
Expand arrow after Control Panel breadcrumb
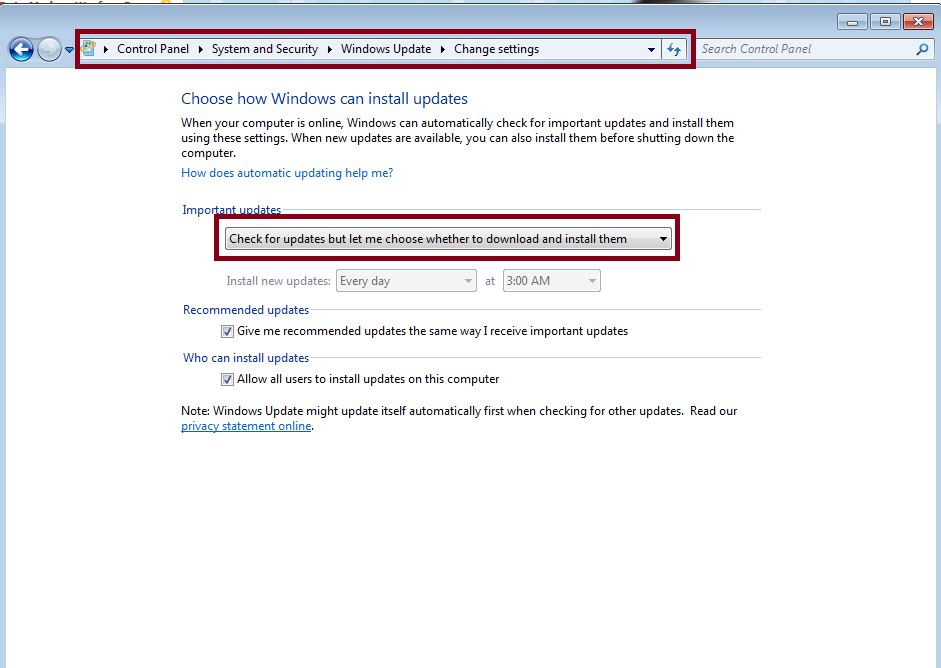tap(200, 49)
